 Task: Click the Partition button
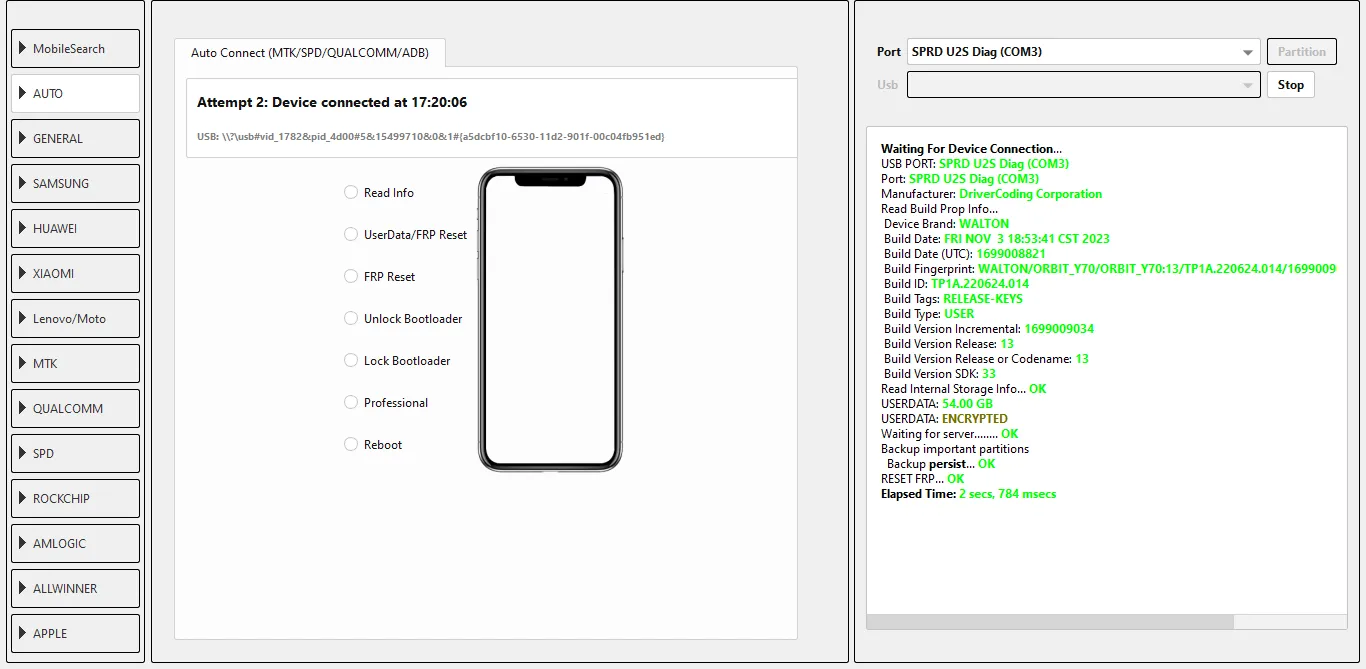tap(1301, 52)
